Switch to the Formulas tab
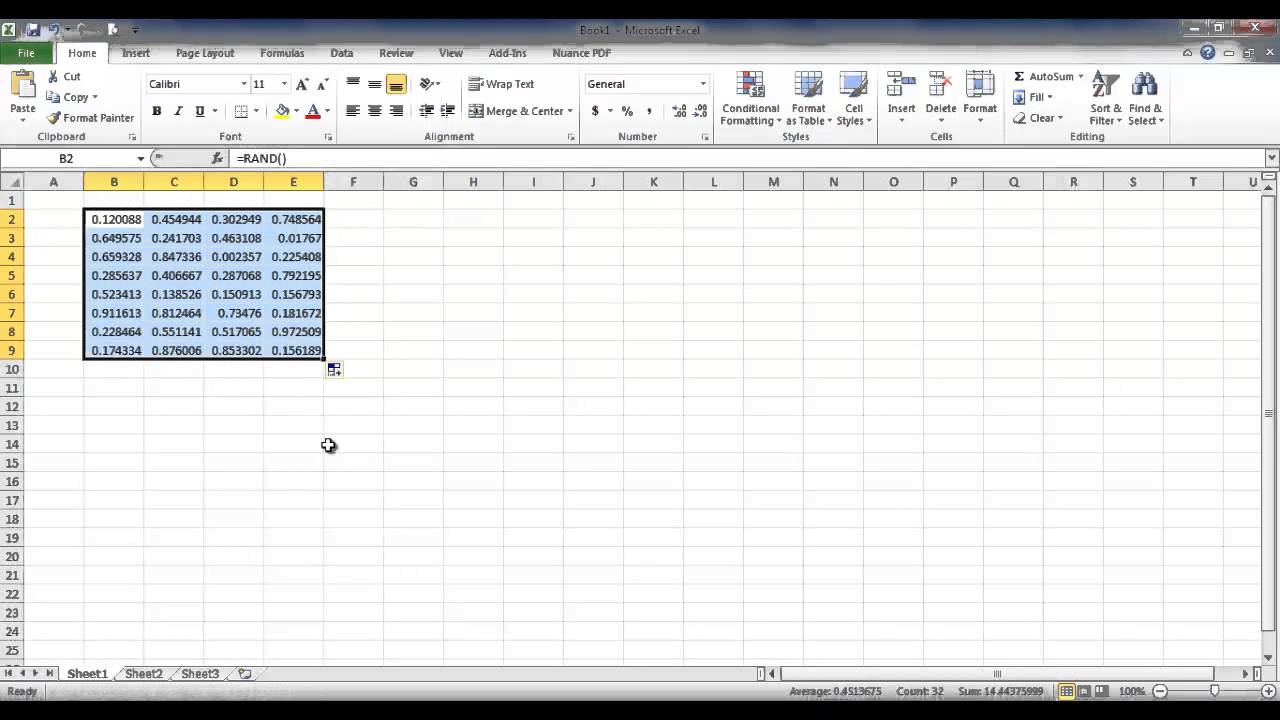1280x720 pixels. click(x=282, y=53)
